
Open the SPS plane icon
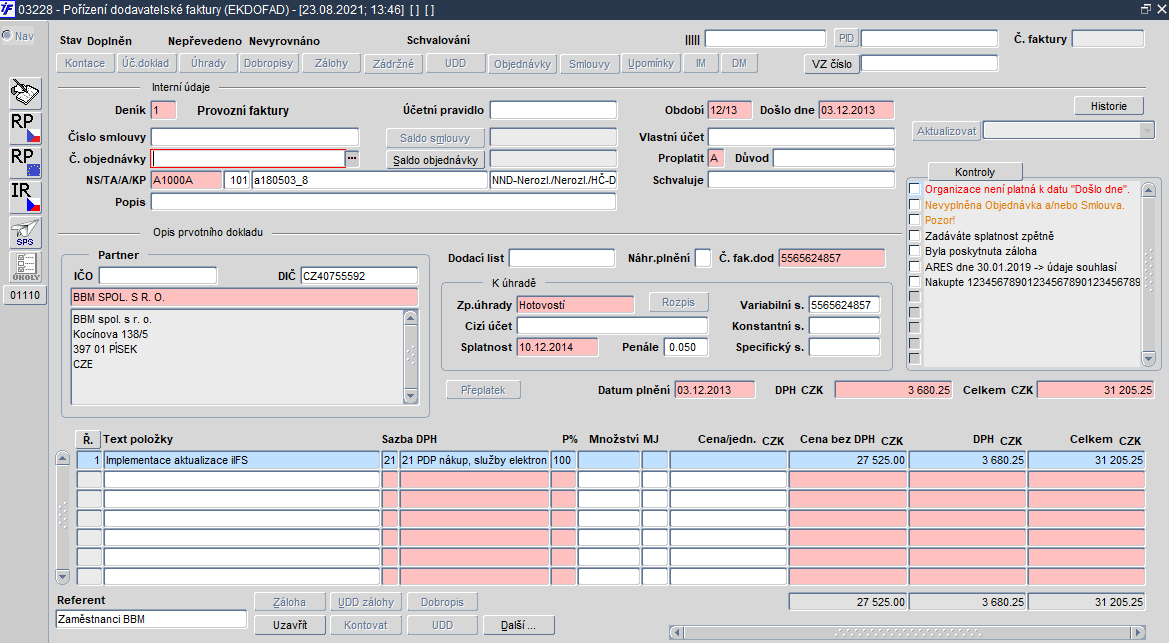pyautogui.click(x=25, y=232)
